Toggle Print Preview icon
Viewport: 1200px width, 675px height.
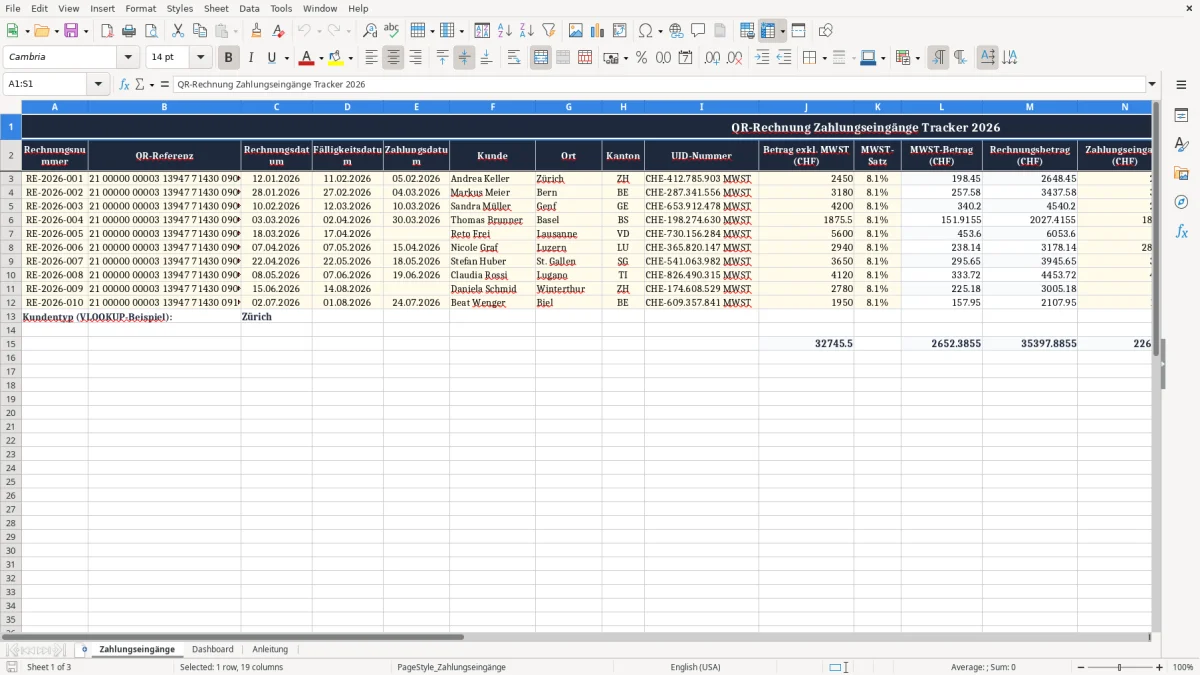click(x=151, y=31)
